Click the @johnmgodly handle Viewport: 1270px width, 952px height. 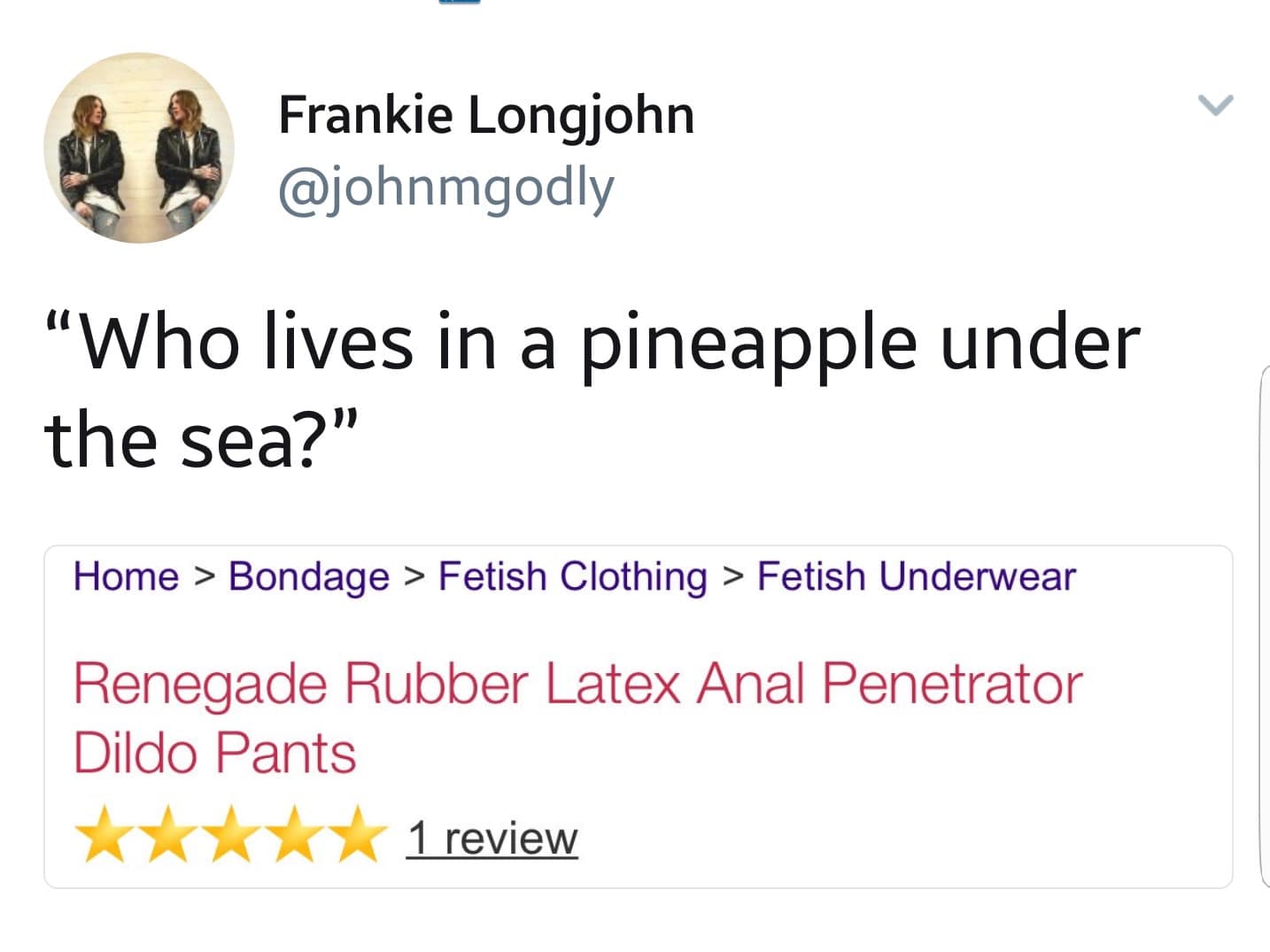(446, 188)
